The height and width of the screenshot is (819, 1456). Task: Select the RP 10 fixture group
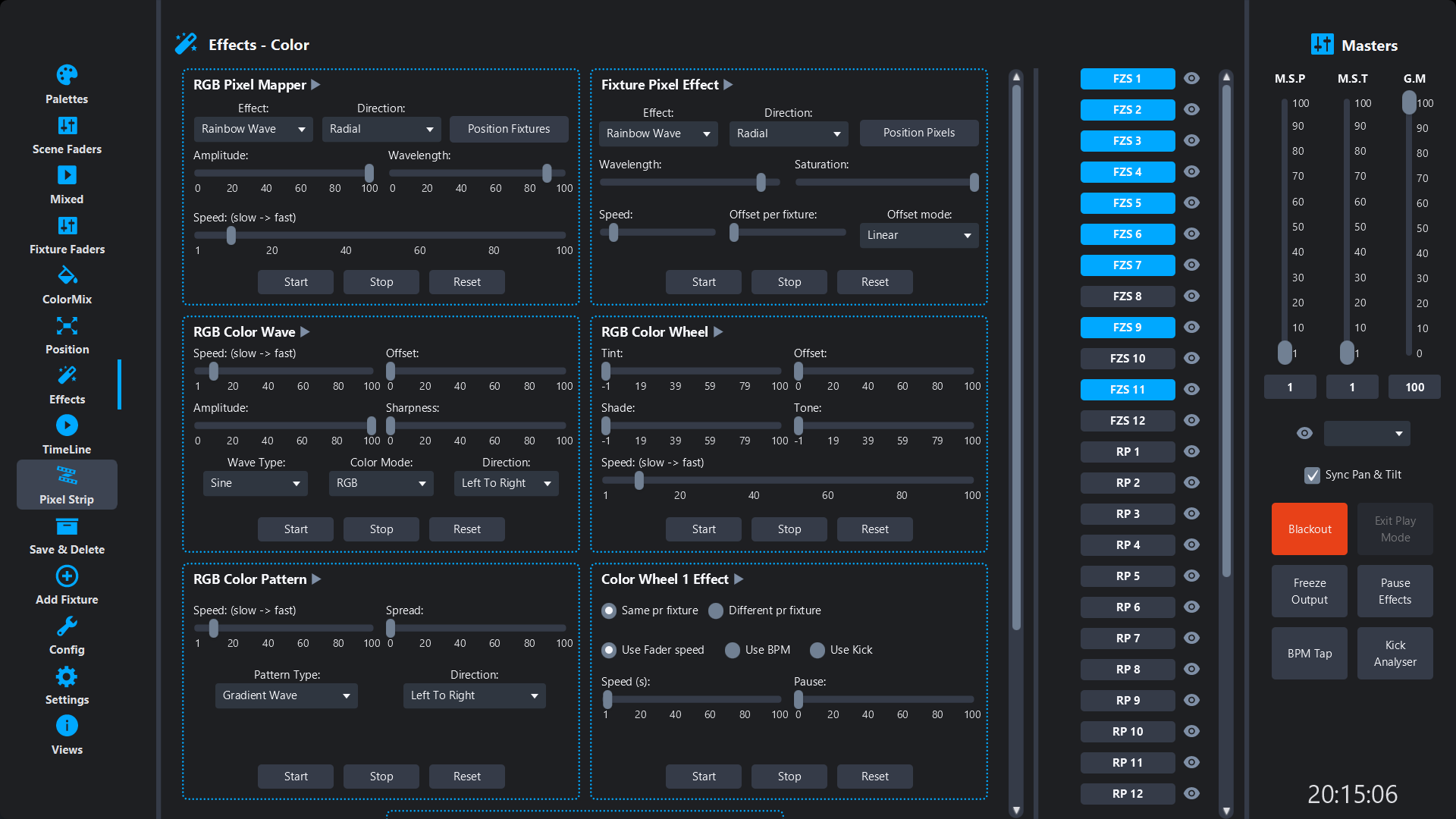coord(1128,732)
